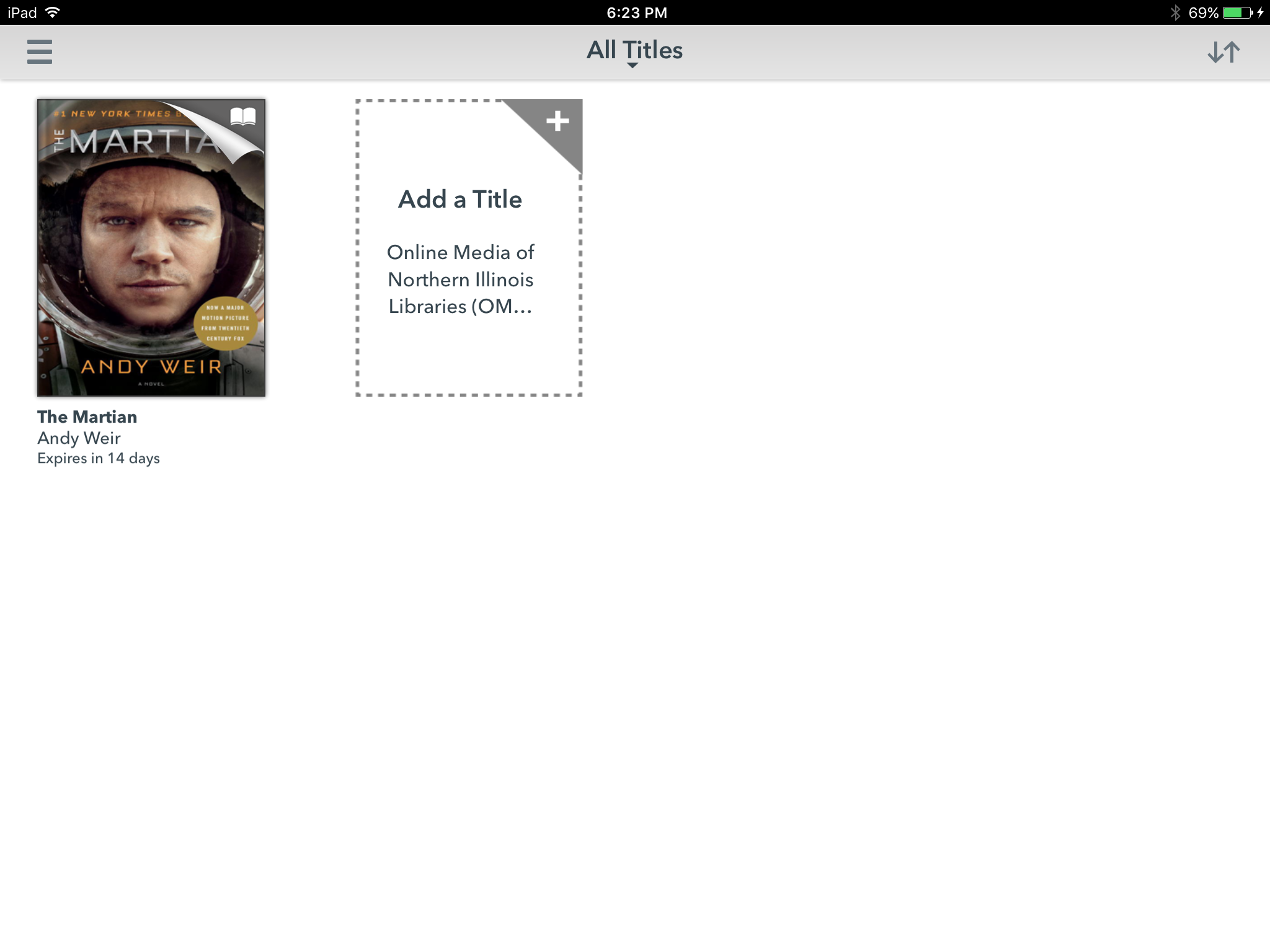Tap the Wi-Fi status icon
1270x952 pixels.
pos(53,12)
